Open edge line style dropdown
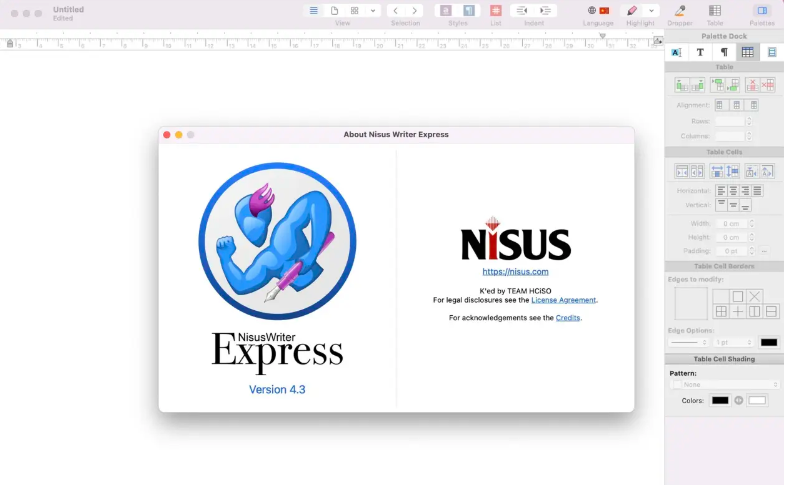The height and width of the screenshot is (485, 786). pyautogui.click(x=689, y=343)
